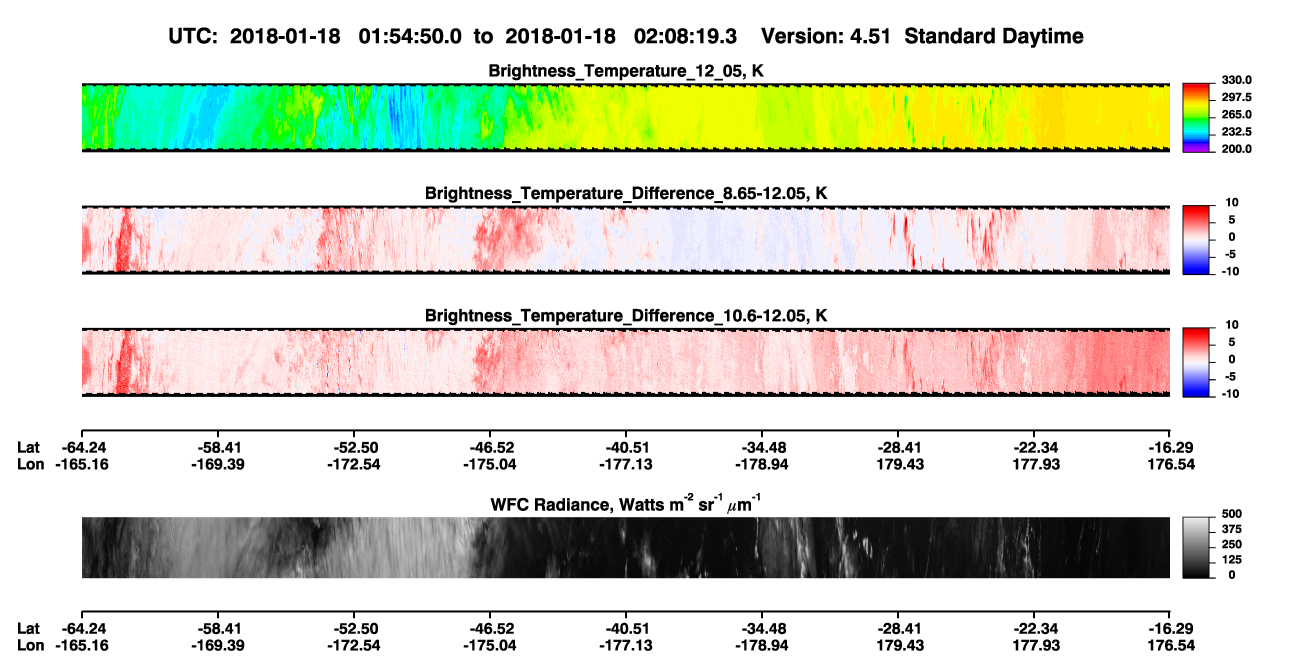Select the WFC Radiance grayscale image strip
1300x667 pixels.
tap(625, 547)
